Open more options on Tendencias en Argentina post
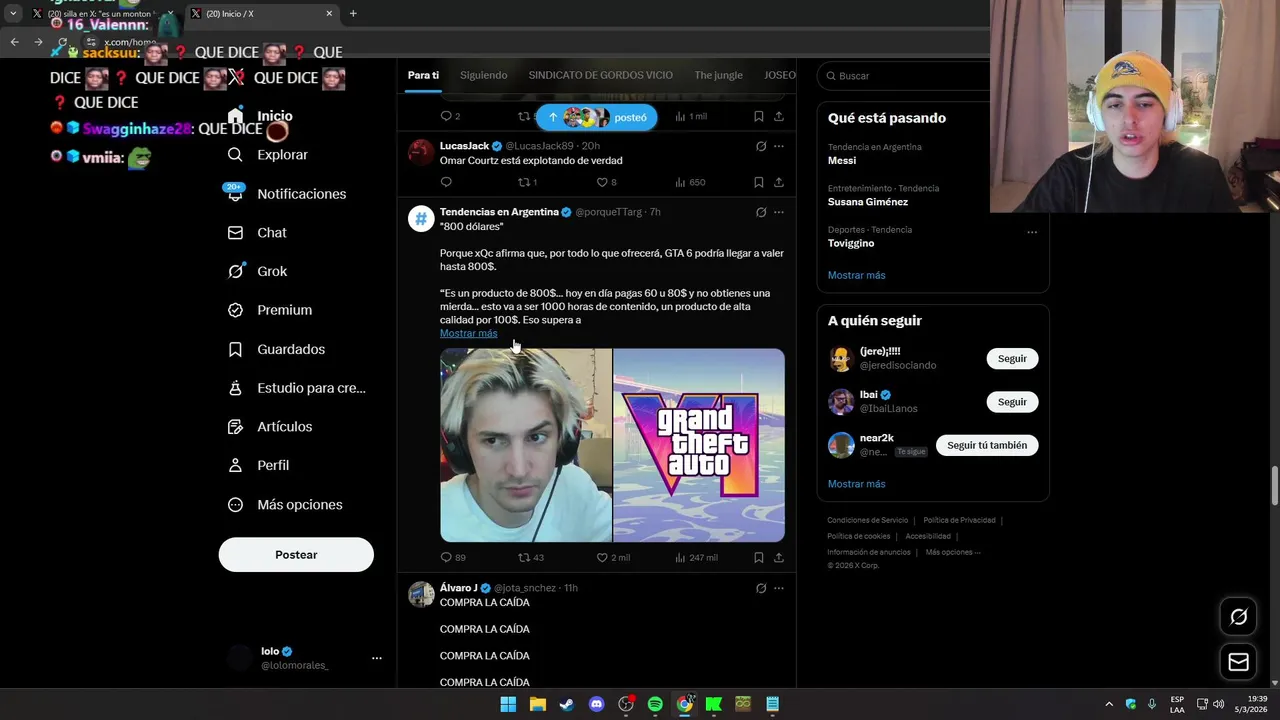Screen dimensions: 1280x720 click(779, 212)
